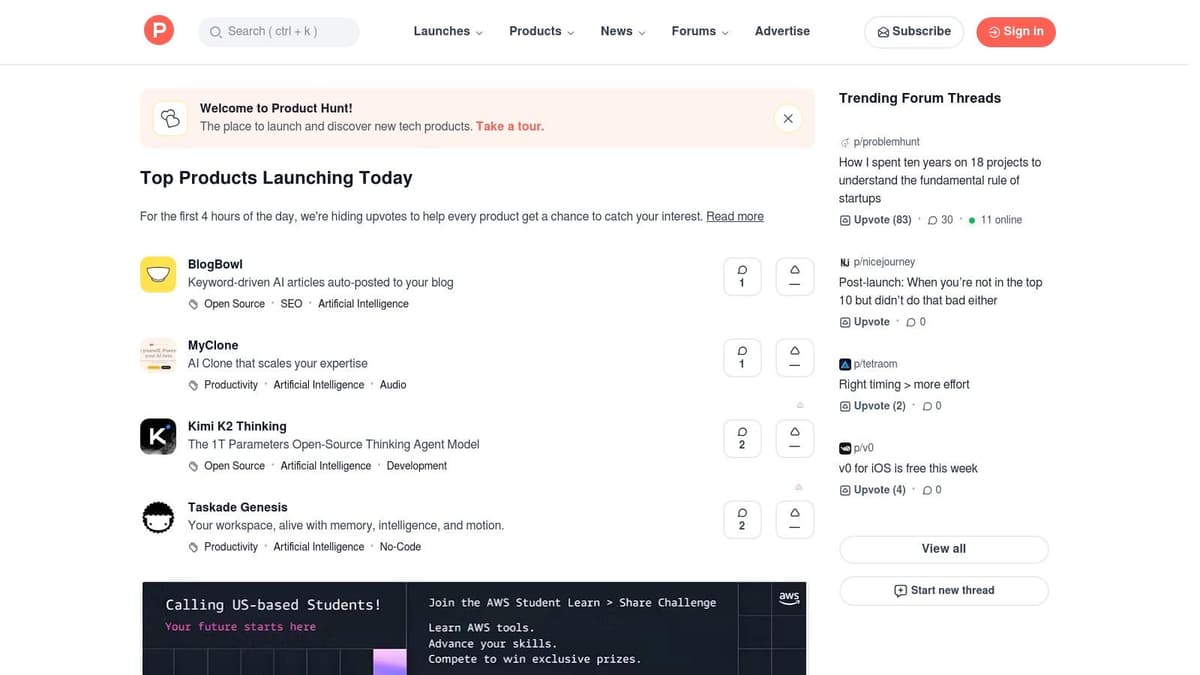This screenshot has width=1200, height=675.
Task: Expand the Launches dropdown
Action: pos(447,31)
